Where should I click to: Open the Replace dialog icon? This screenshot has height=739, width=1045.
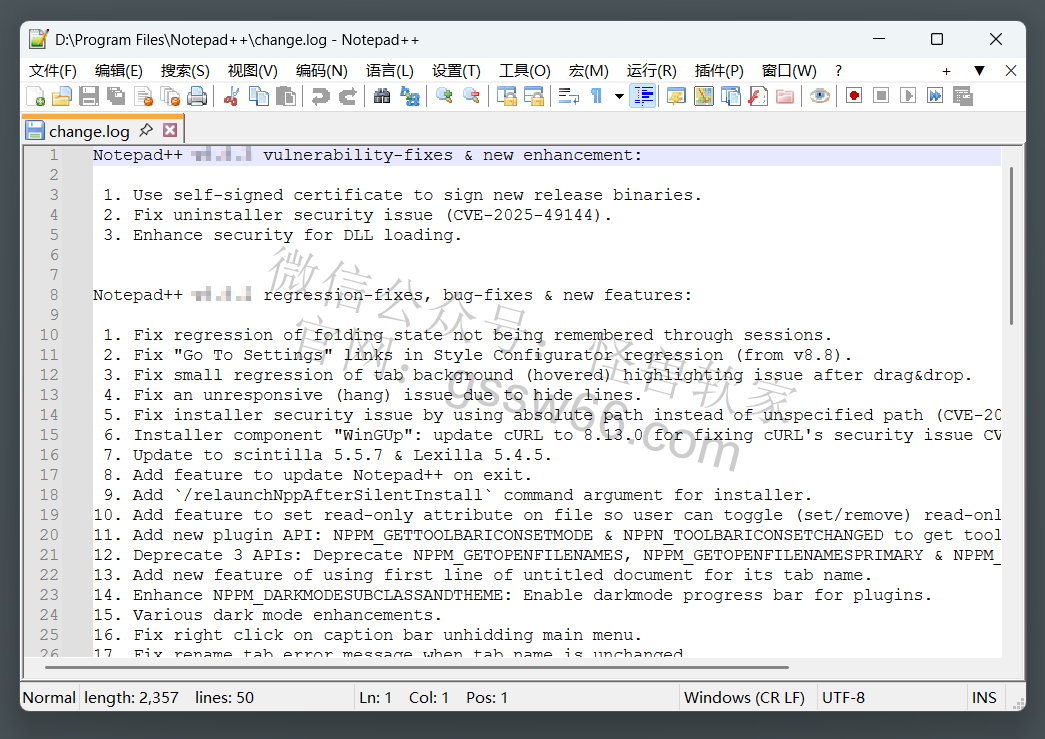tap(409, 97)
